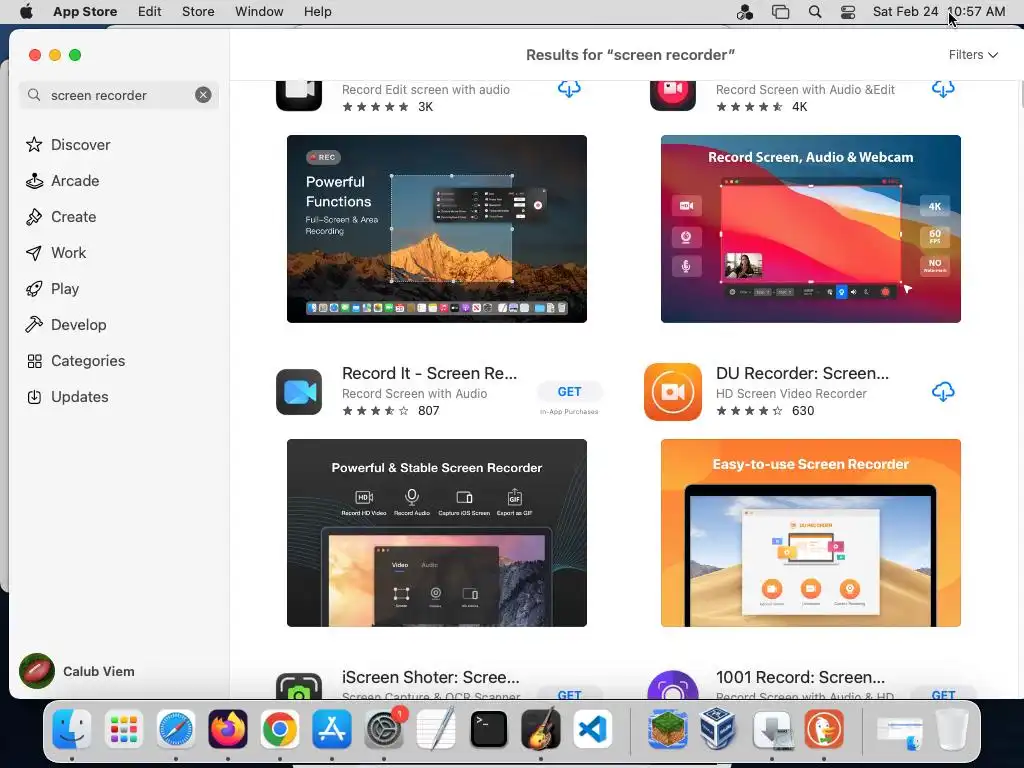1024x768 pixels.
Task: Open the Help menu
Action: [317, 12]
